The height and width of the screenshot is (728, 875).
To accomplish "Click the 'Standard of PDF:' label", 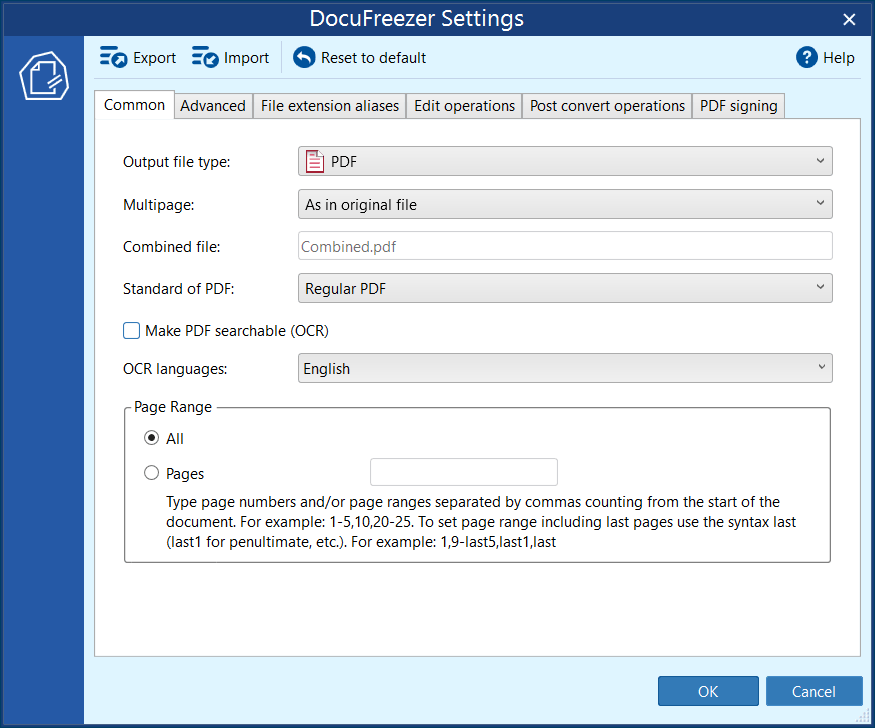I will click(x=179, y=289).
